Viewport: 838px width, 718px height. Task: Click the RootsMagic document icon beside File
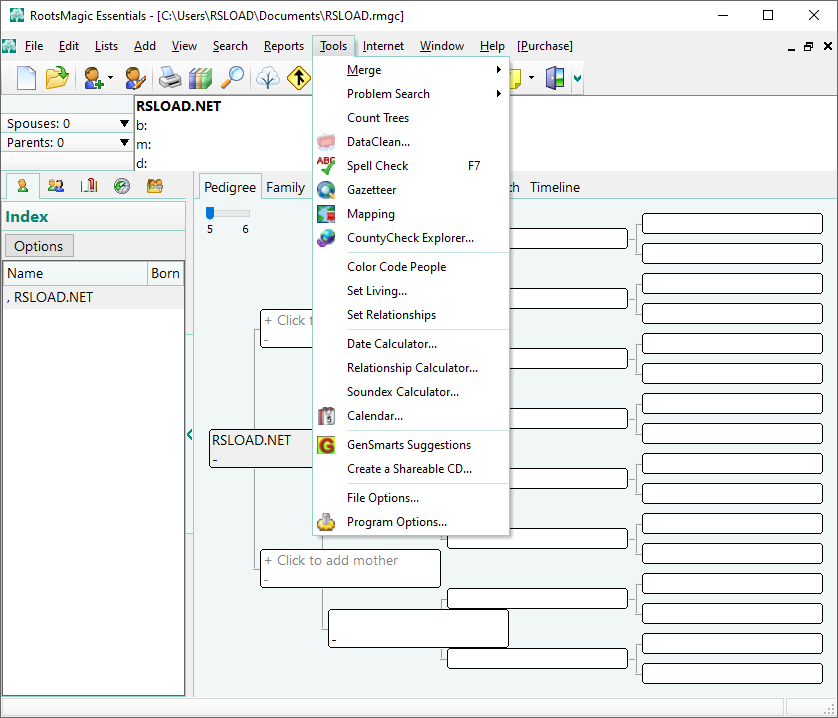[x=9, y=47]
